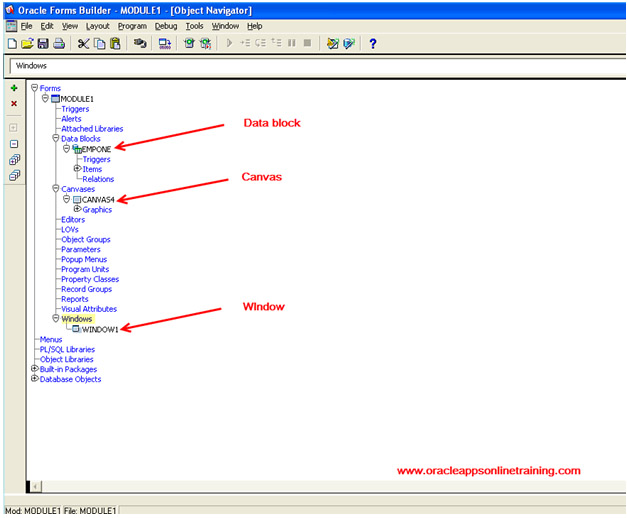627x518 pixels.
Task: Collapse the Data Blocks node
Action: (x=56, y=138)
